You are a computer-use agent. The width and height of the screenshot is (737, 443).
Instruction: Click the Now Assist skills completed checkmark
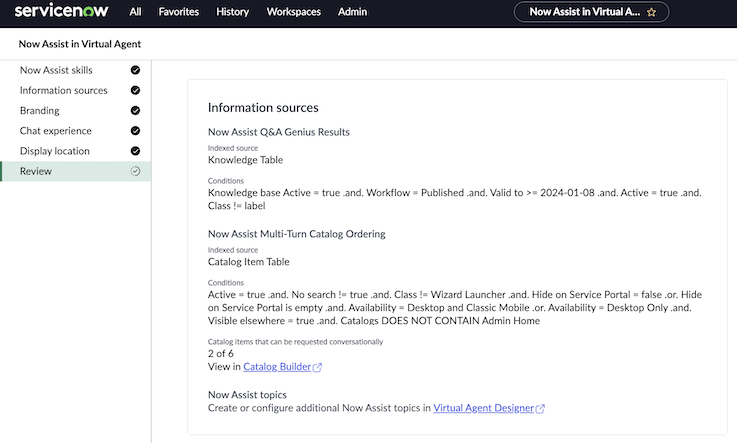click(135, 70)
